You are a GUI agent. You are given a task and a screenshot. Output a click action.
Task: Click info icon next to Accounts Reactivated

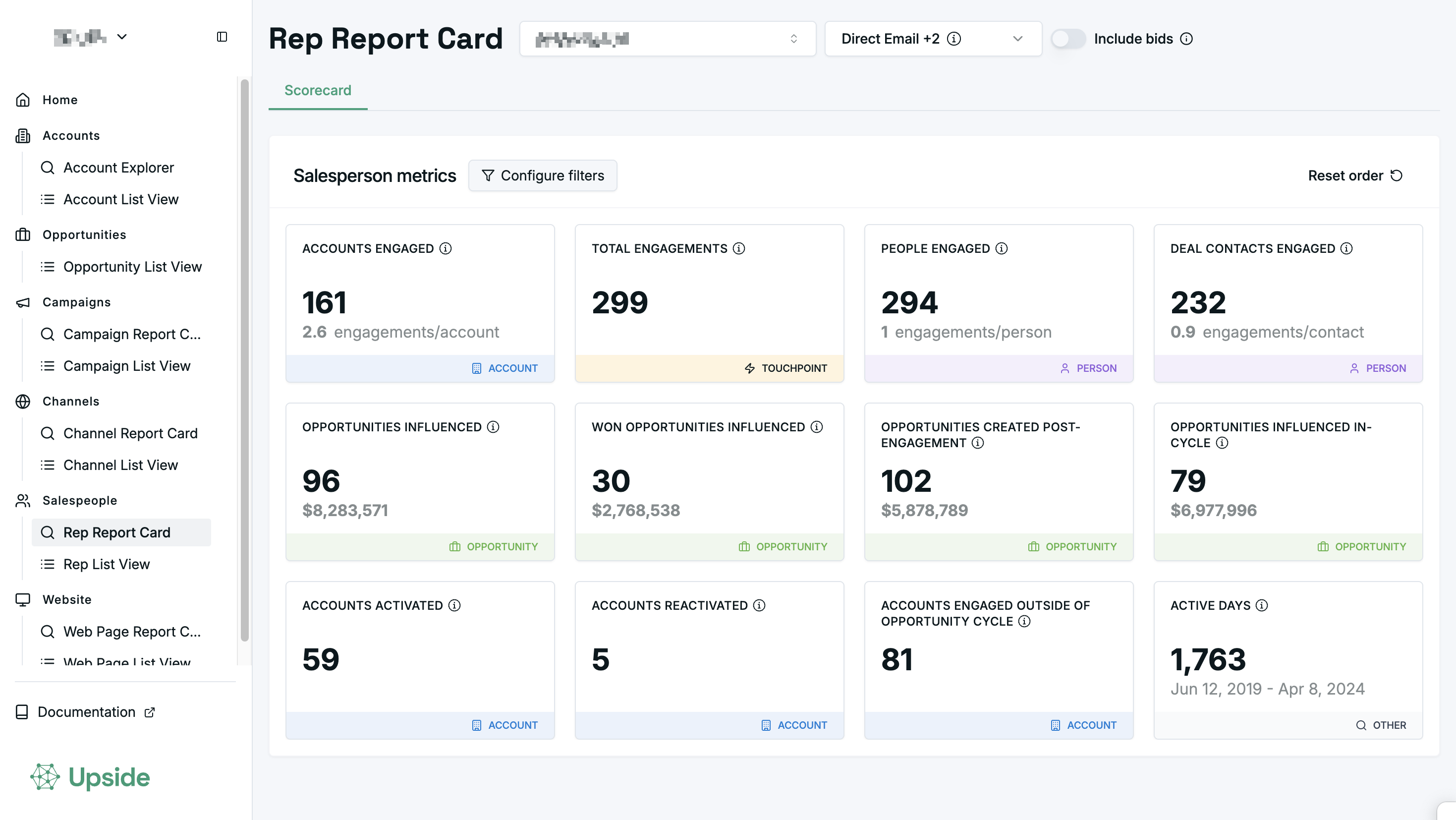(x=759, y=606)
